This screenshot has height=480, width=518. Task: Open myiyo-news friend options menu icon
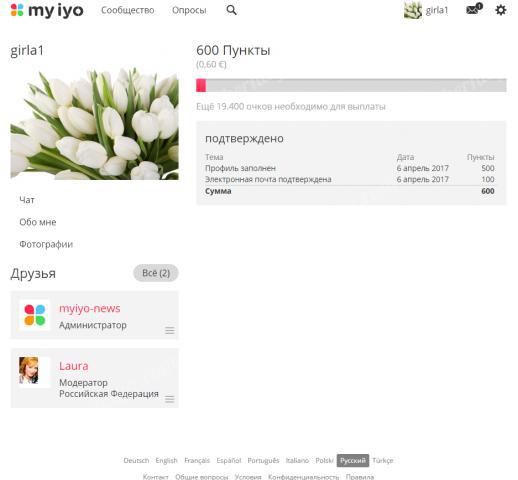pyautogui.click(x=169, y=330)
